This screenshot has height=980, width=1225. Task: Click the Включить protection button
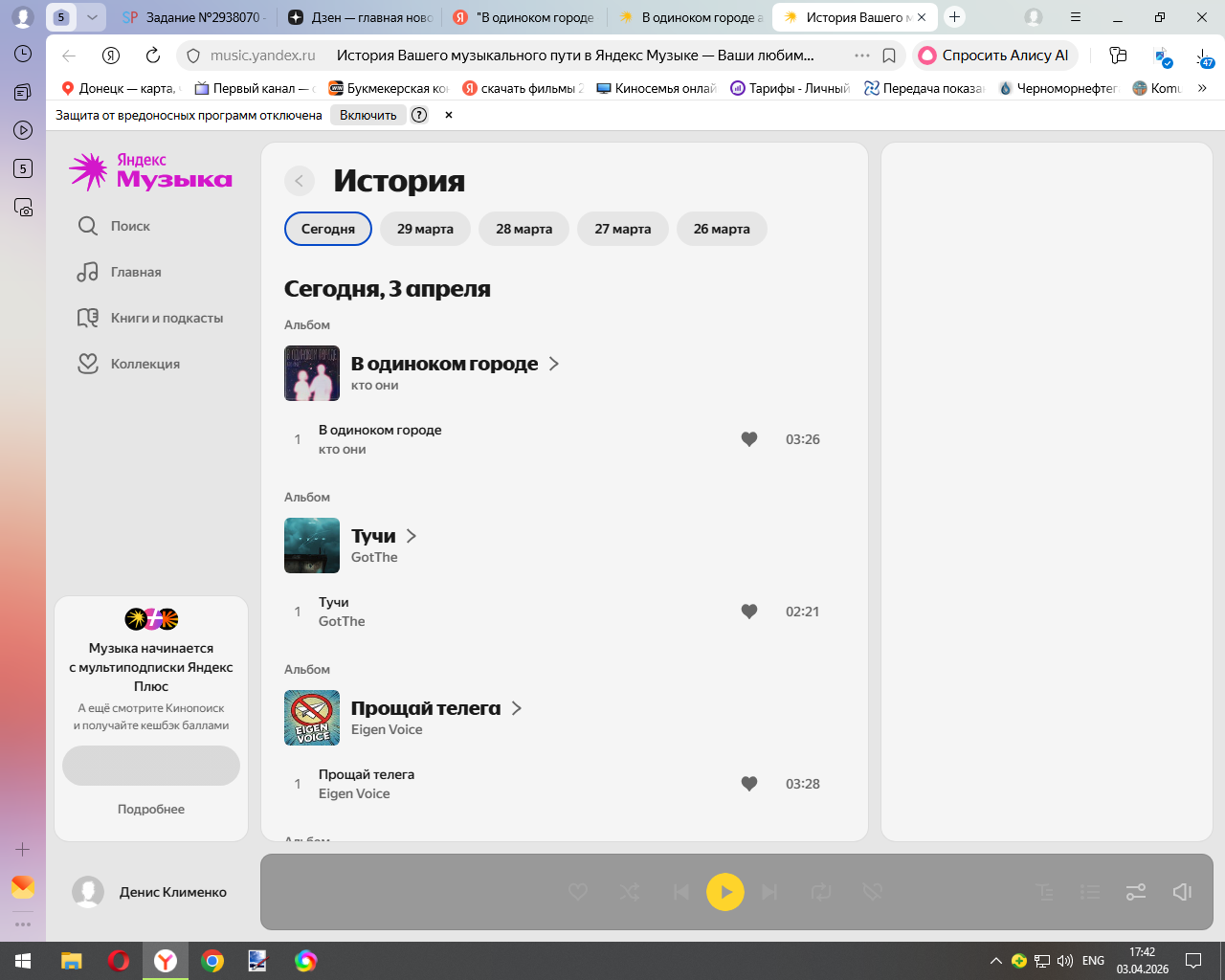click(367, 115)
